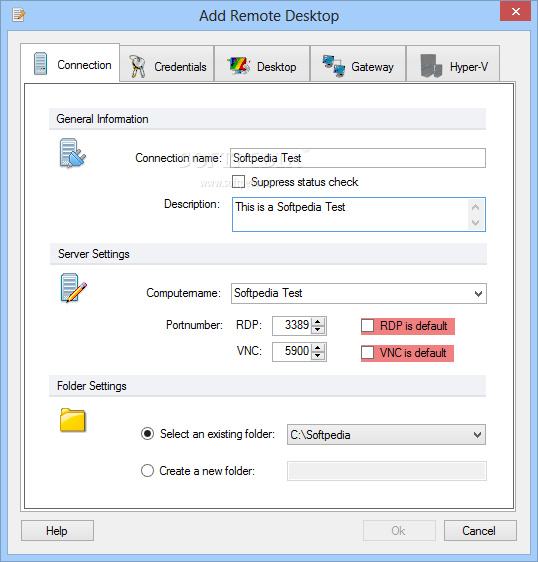Click the Connection name input field
Viewport: 538px width, 562px height.
(x=358, y=158)
